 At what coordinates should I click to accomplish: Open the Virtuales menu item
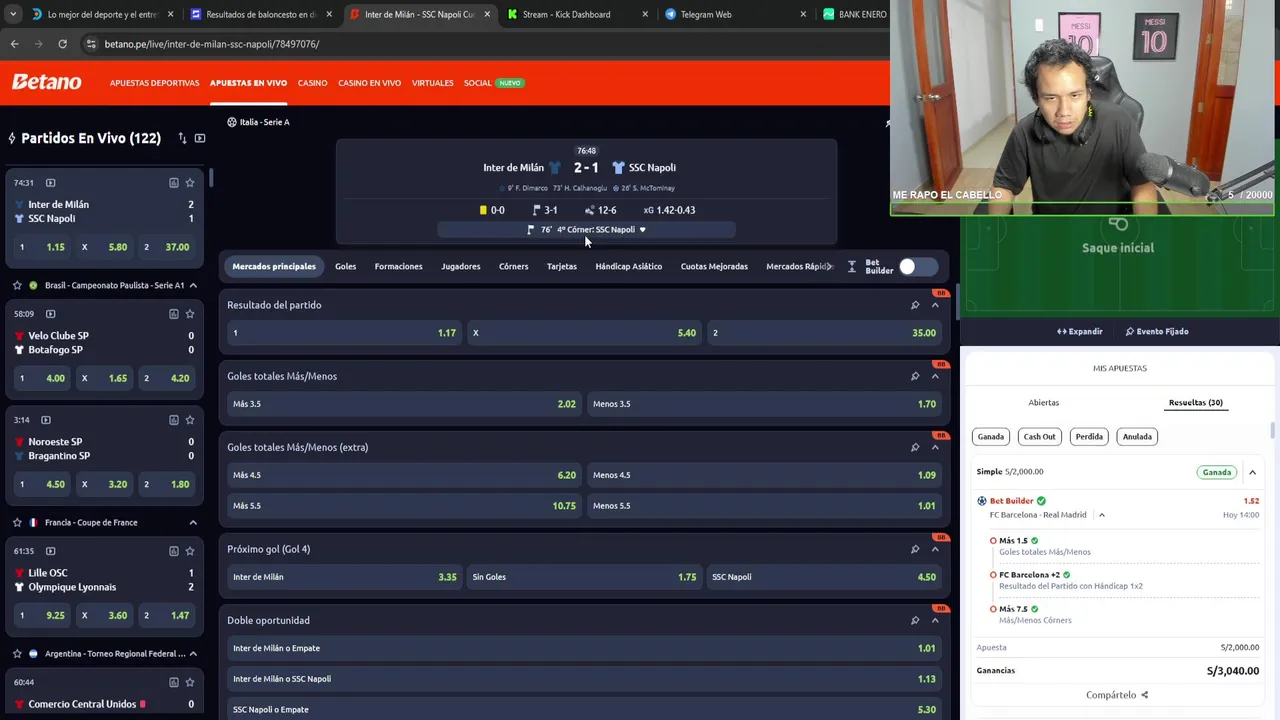tap(432, 83)
